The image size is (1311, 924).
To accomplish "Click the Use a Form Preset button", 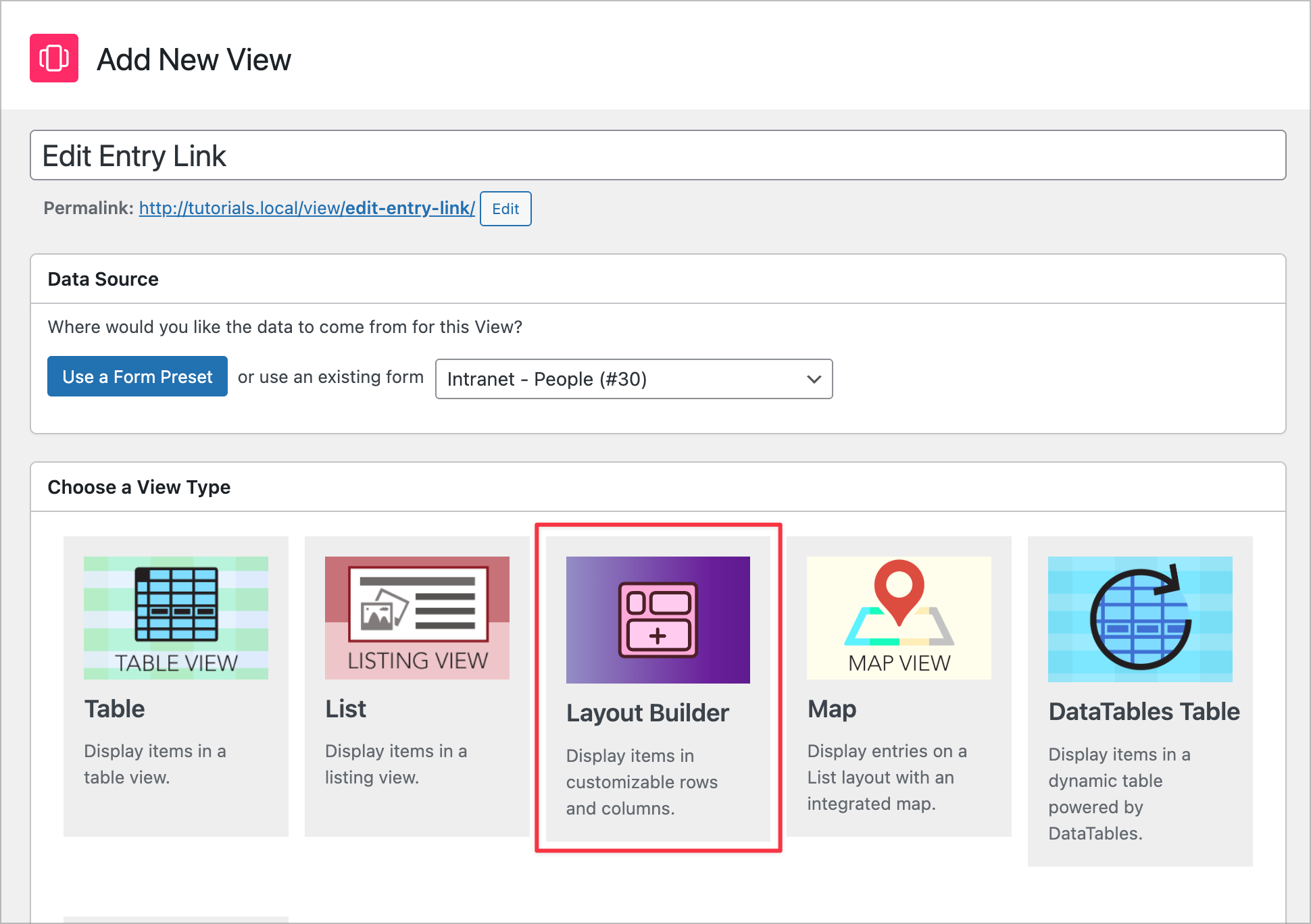I will [137, 376].
